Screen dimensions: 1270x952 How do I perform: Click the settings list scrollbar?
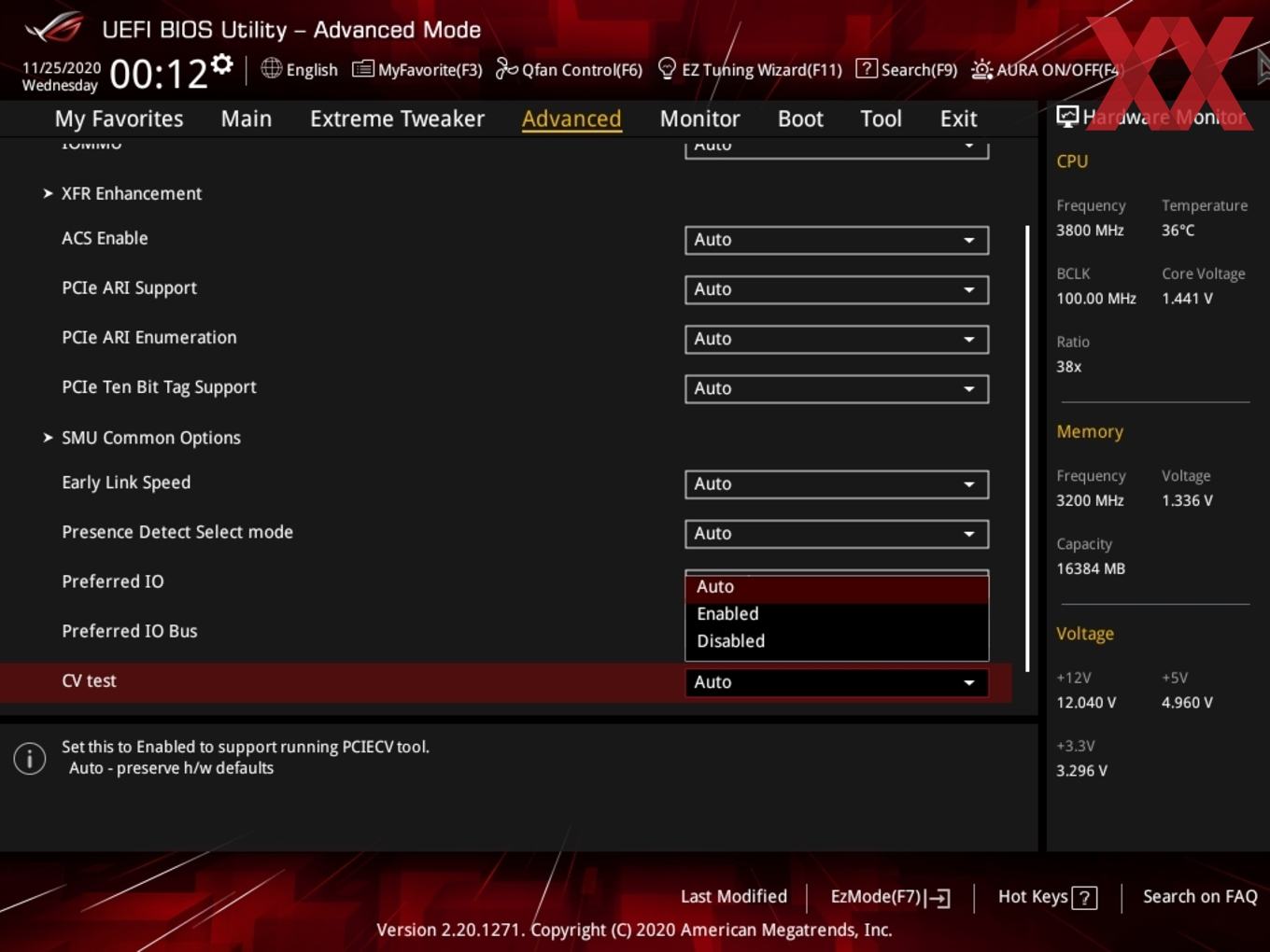point(1027,448)
